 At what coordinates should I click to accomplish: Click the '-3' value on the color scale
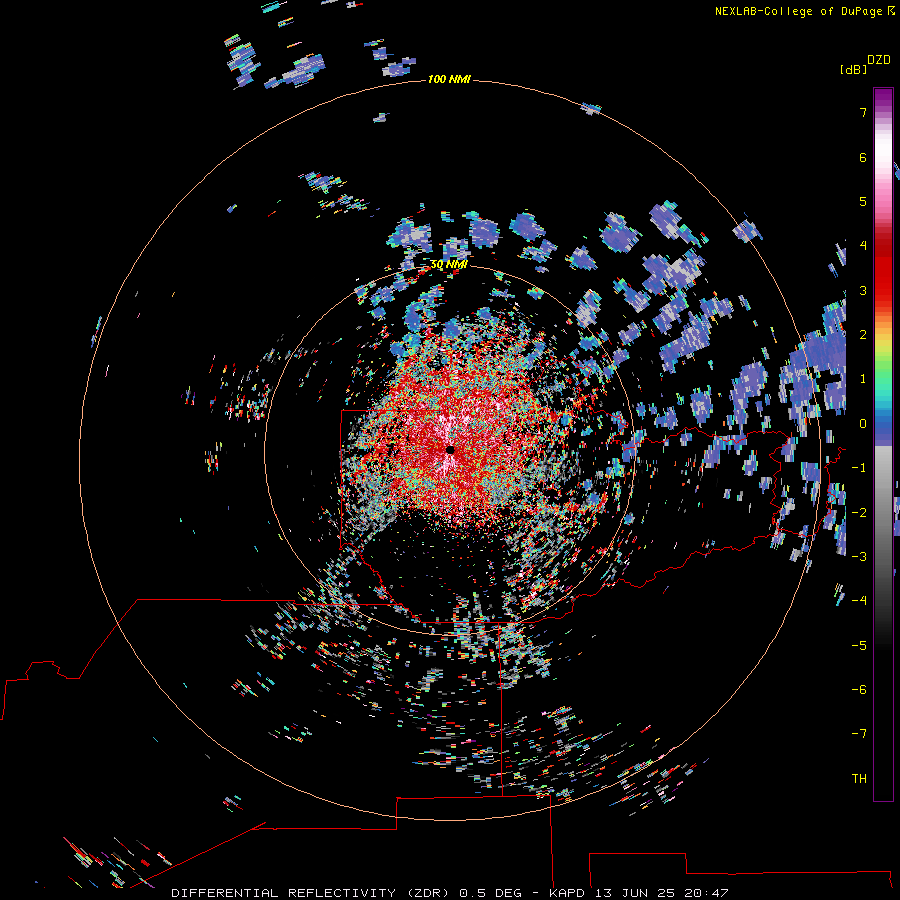859,556
